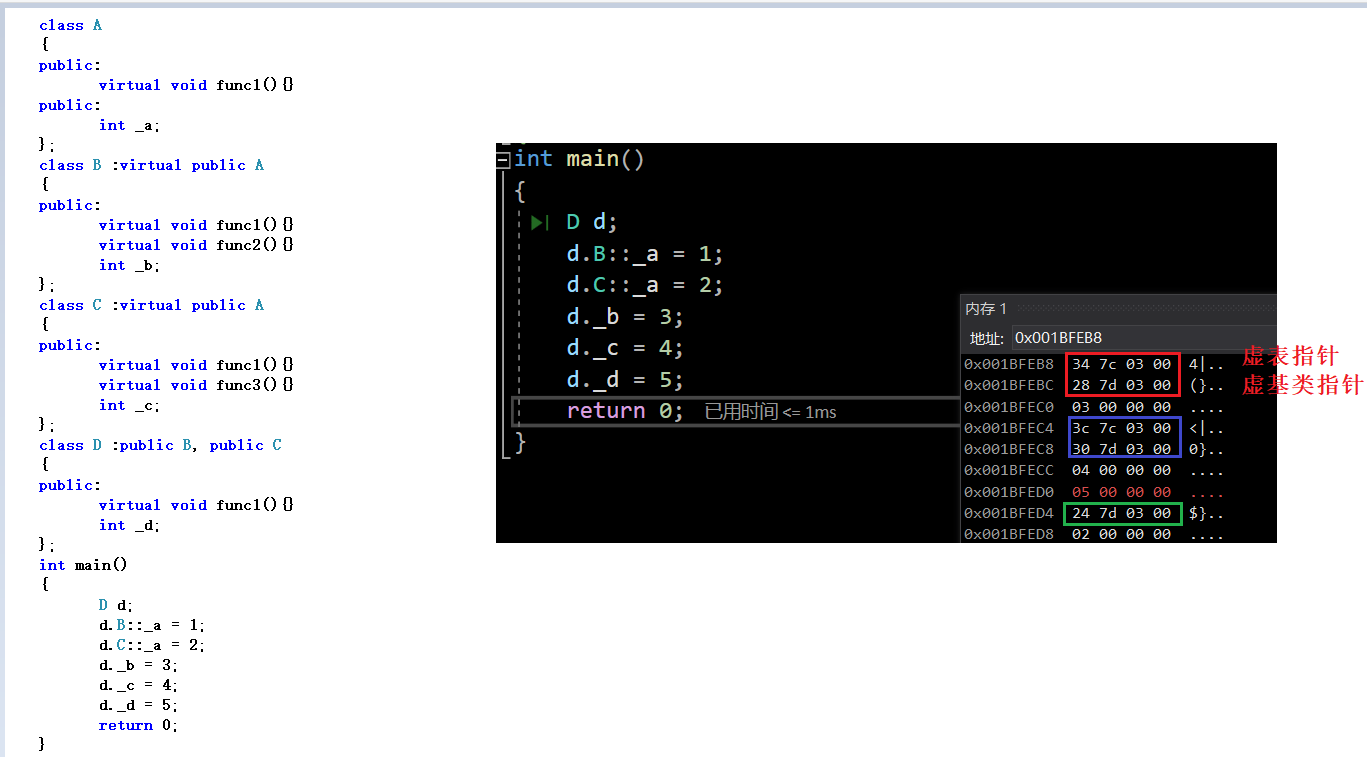This screenshot has height=757, width=1367.
Task: Click d.B::_a = 1; in the white code listing
Action: coord(152,625)
